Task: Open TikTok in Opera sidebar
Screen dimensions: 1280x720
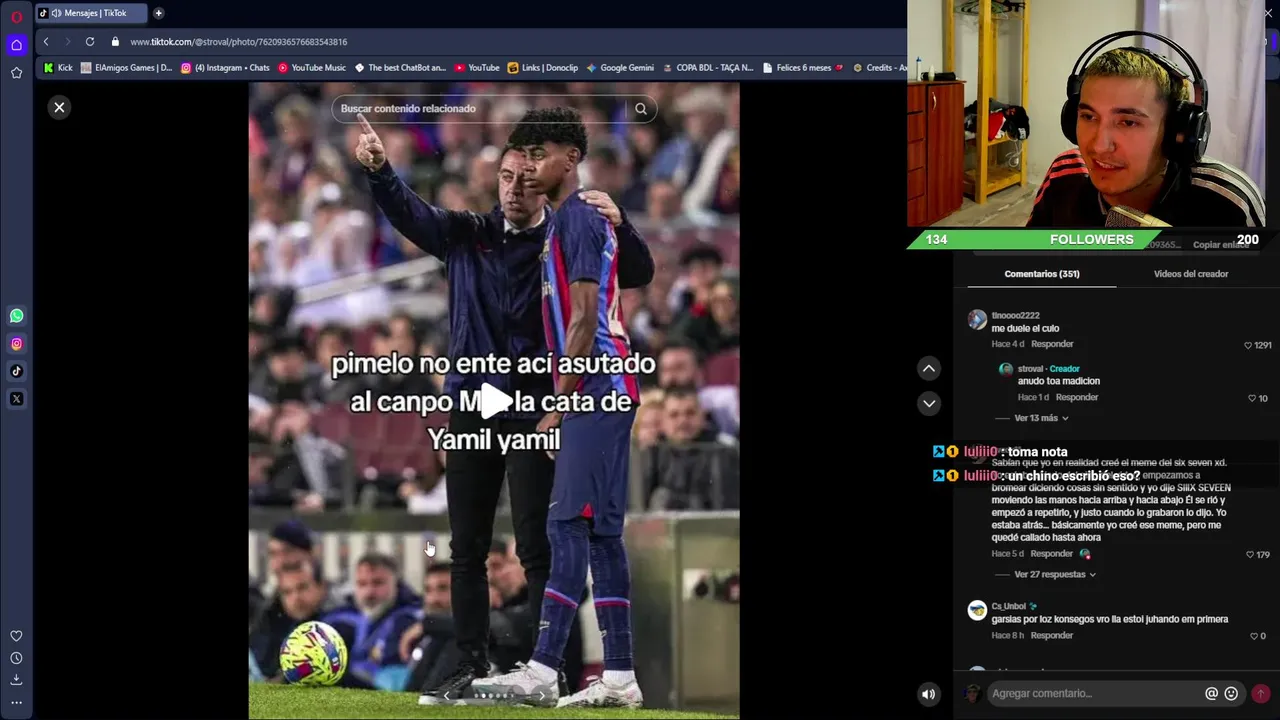Action: click(x=16, y=371)
